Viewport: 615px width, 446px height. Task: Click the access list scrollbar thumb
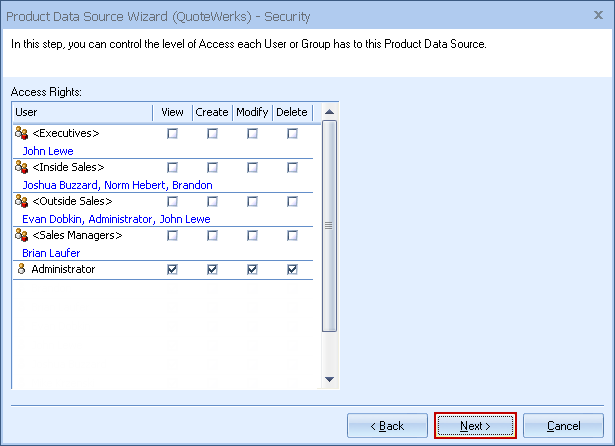(329, 225)
